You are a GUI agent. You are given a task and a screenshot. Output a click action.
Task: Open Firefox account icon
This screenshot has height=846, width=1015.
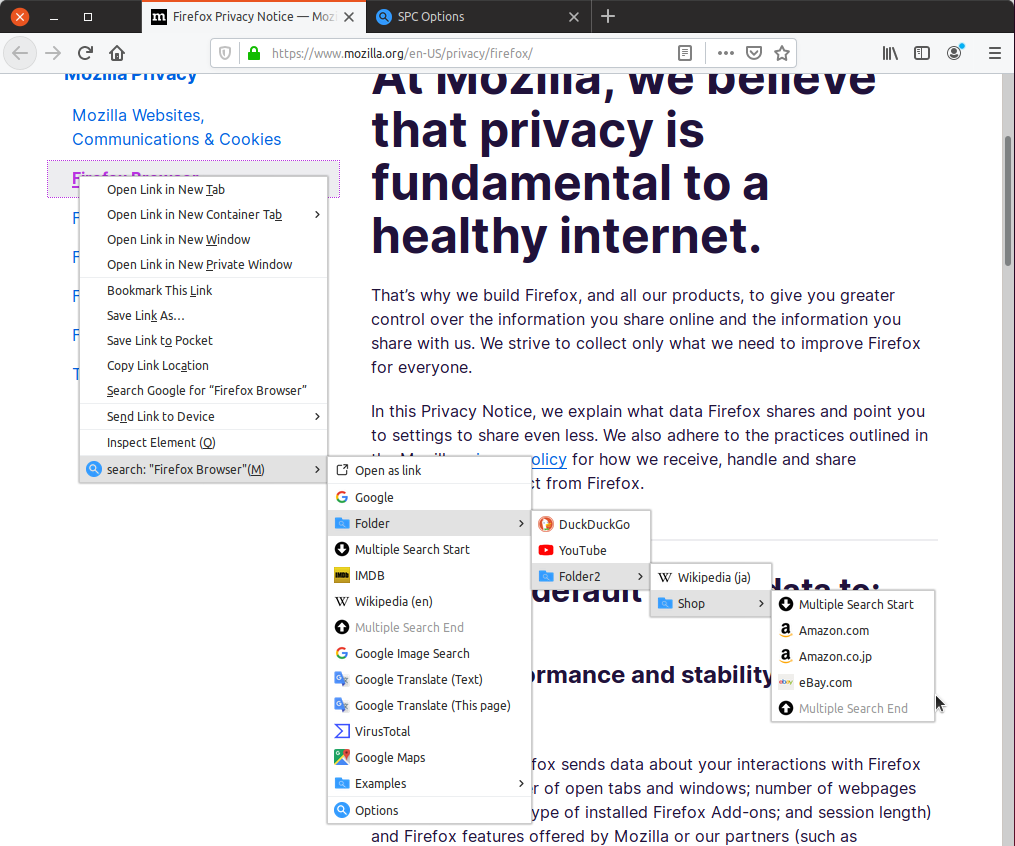click(x=955, y=53)
